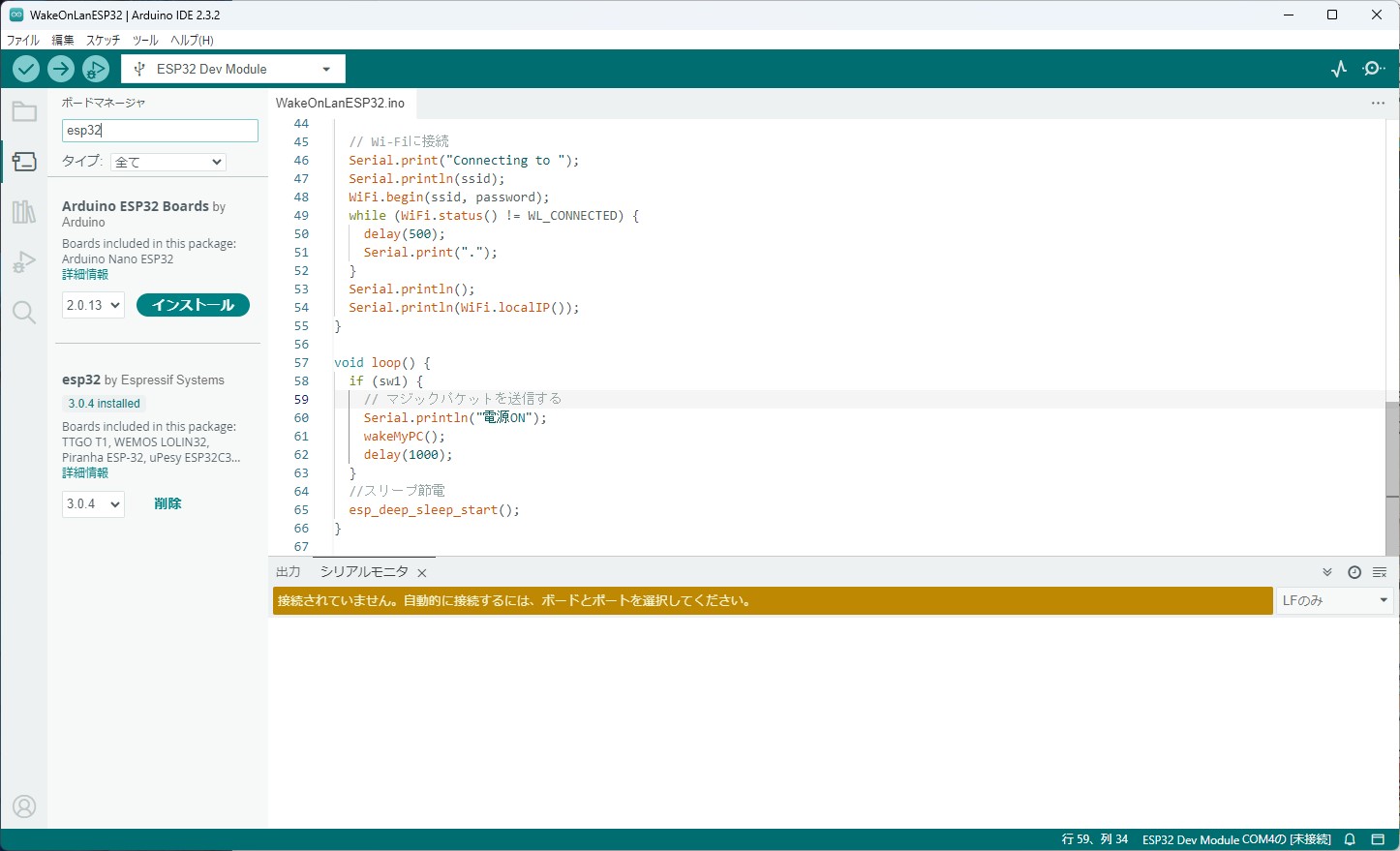Open the ESP32 Dev Module board selector
The image size is (1400, 851).
click(x=233, y=69)
